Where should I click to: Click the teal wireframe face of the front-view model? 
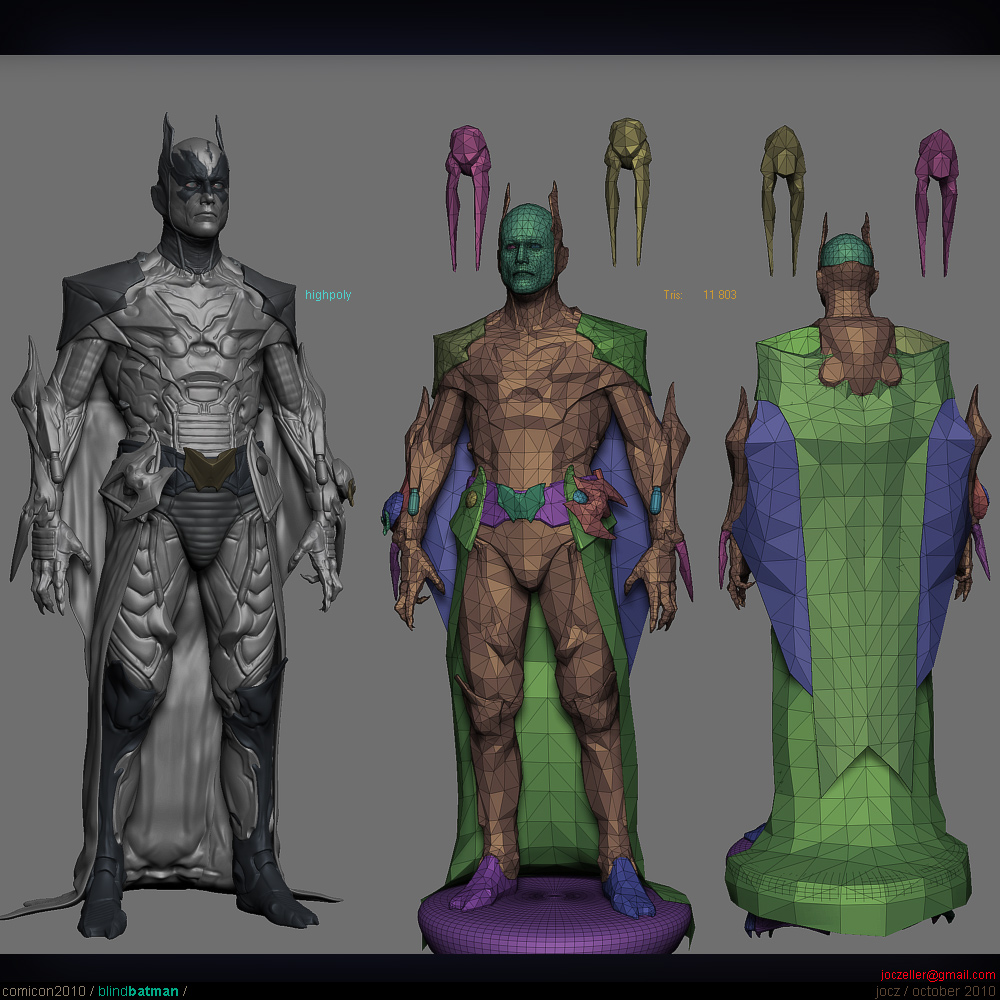click(x=527, y=249)
